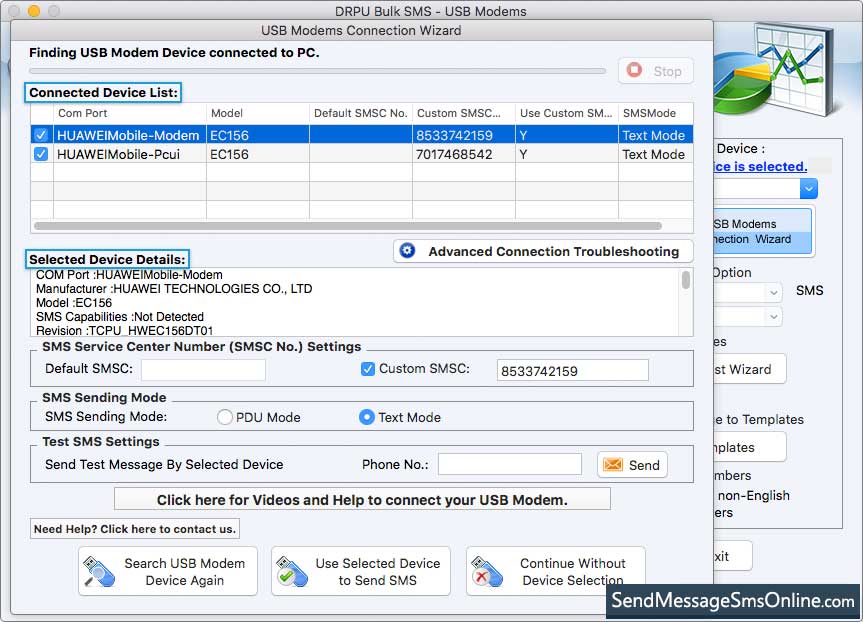863x622 pixels.
Task: Click the Default SMSC No. column header
Action: click(x=361, y=113)
